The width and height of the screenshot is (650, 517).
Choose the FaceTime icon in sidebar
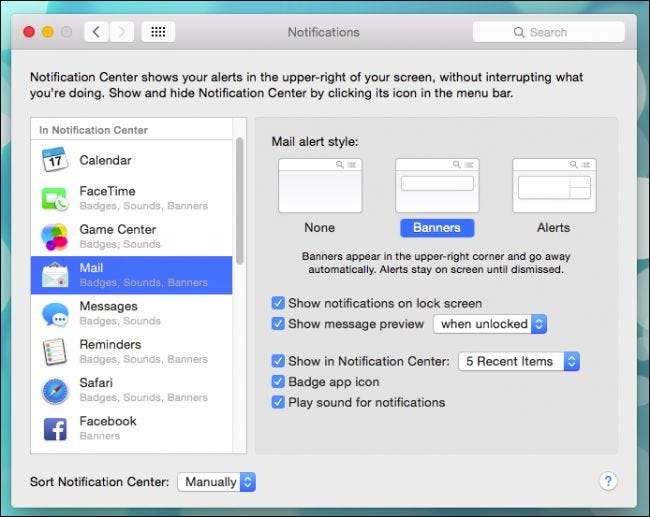[54, 198]
